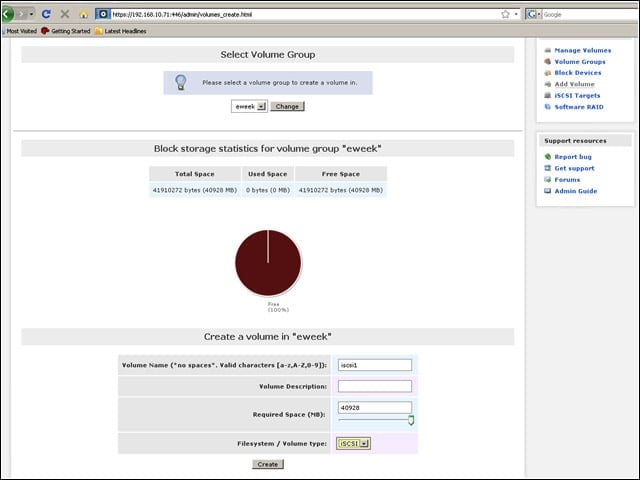Click the stop loading X icon
The height and width of the screenshot is (480, 640).
64,14
